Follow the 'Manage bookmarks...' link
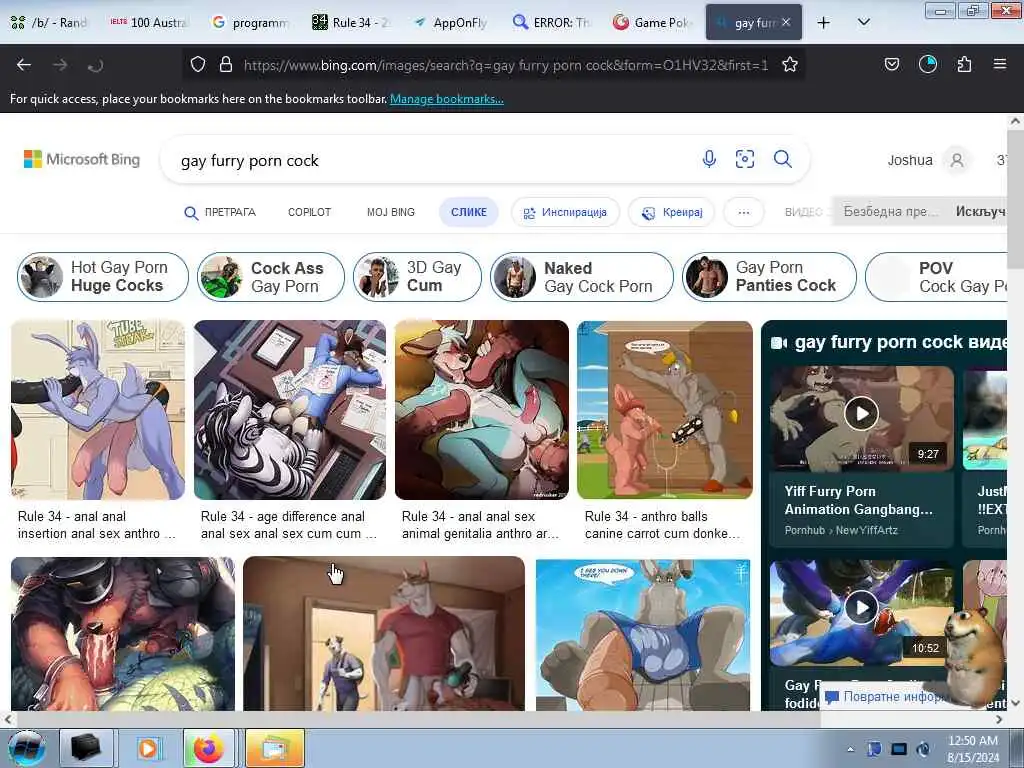 (447, 99)
